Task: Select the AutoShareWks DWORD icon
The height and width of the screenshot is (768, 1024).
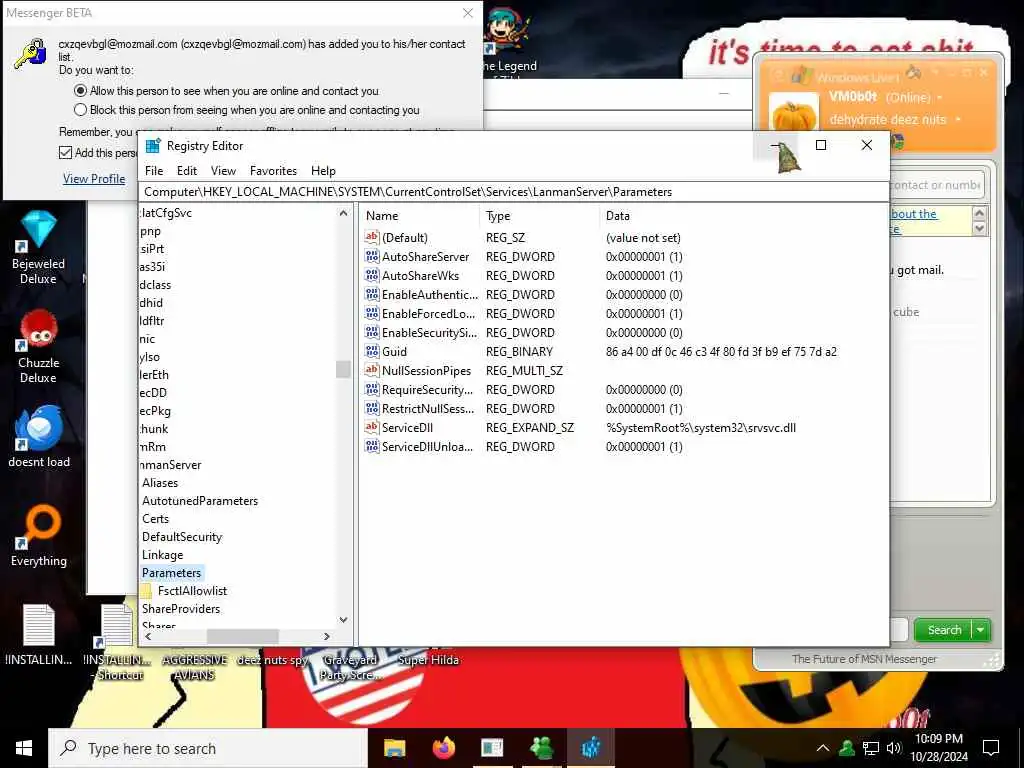Action: click(372, 275)
